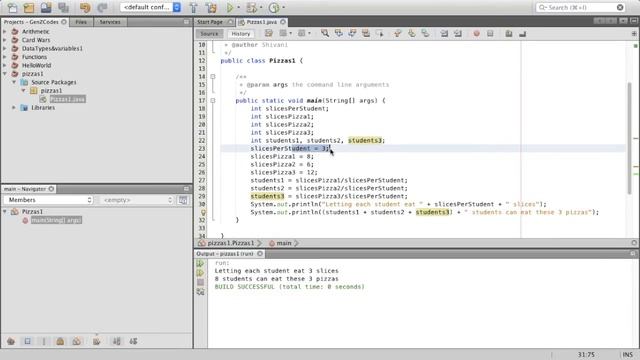Toggle code fold at line 17

(213, 100)
